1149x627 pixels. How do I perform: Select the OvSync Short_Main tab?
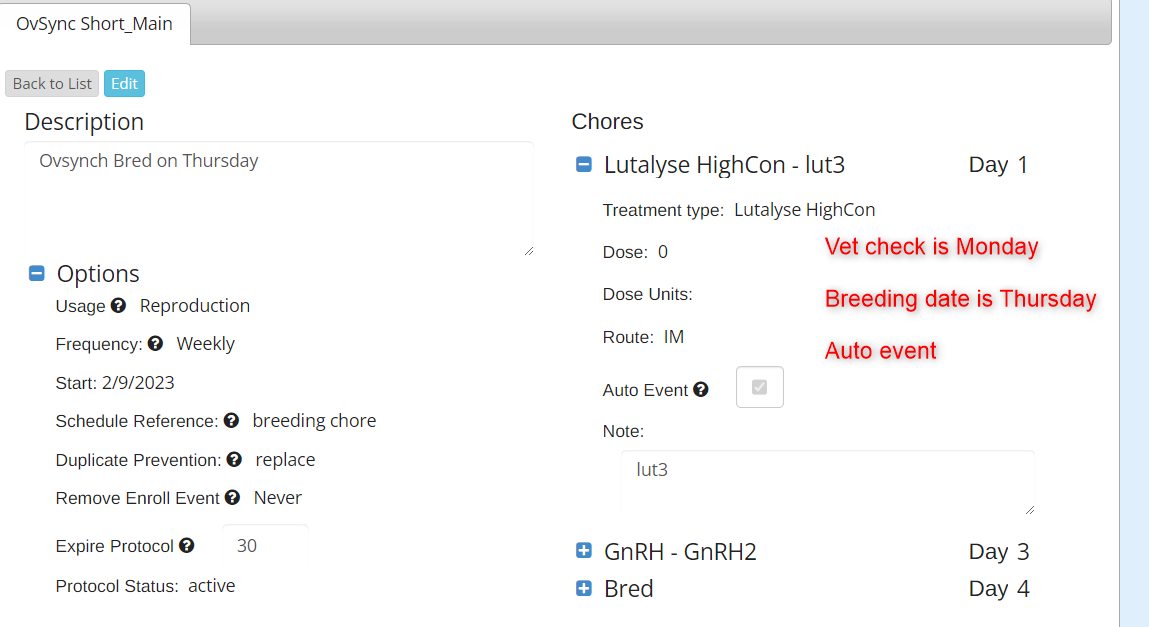pos(95,24)
